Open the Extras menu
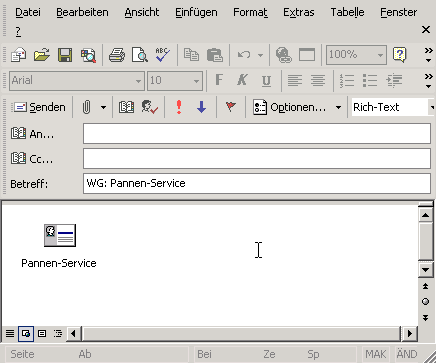Screen dimensions: 436x363 299,12
